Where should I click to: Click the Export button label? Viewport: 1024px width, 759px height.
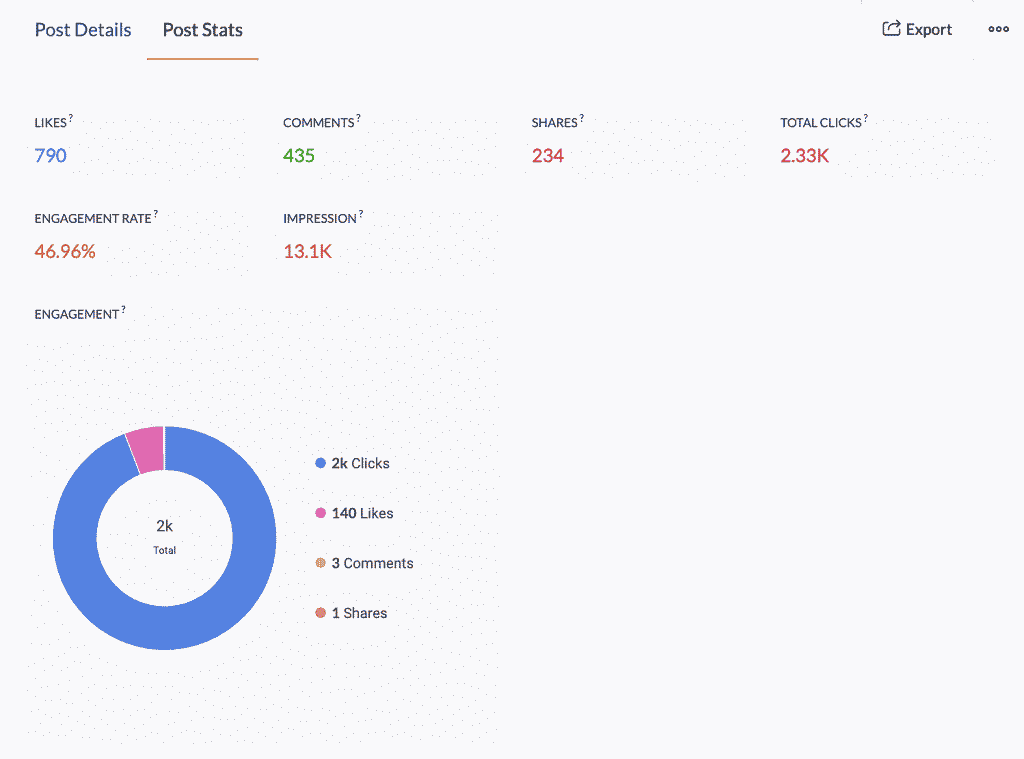pos(929,29)
